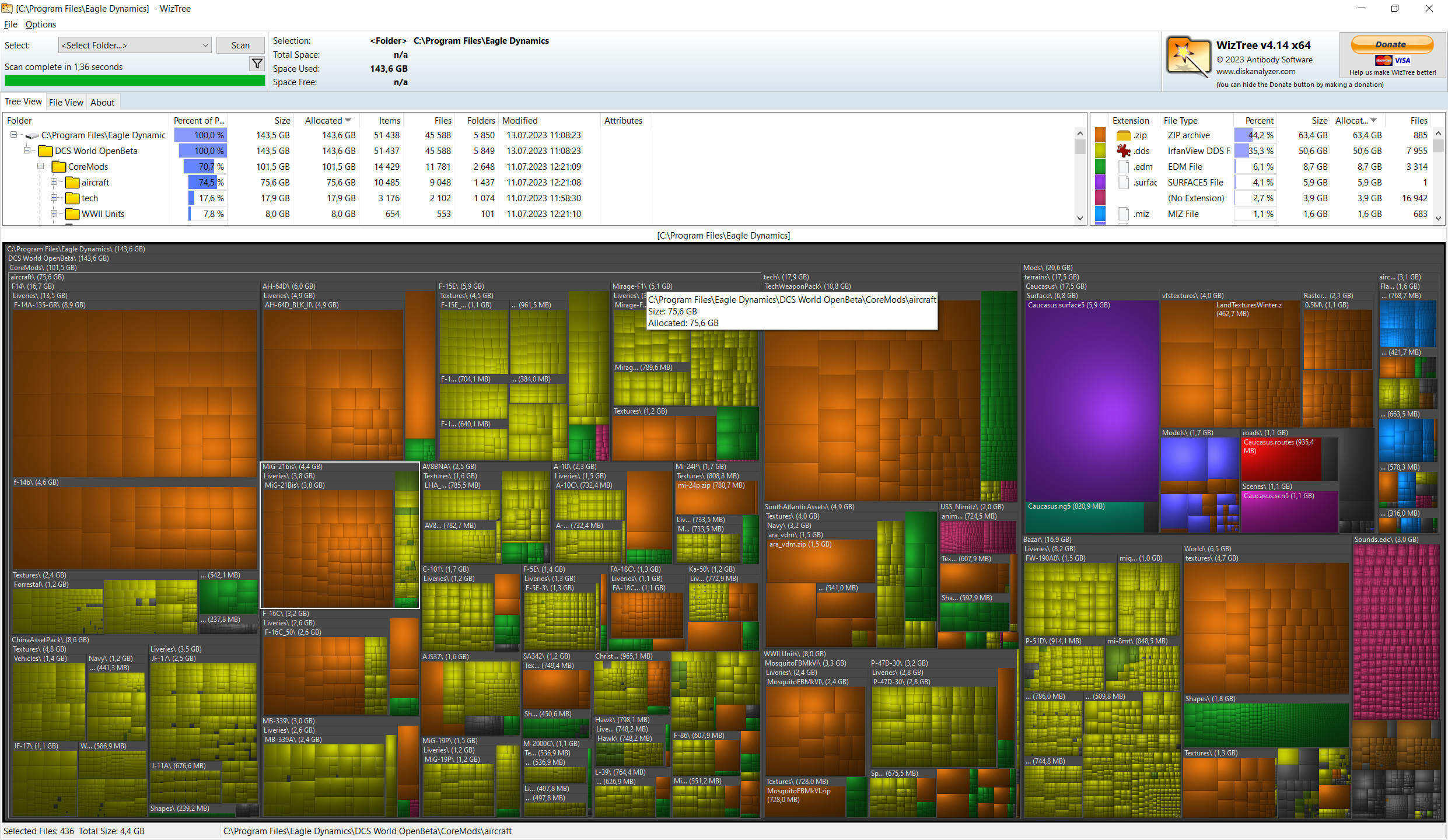Screen dimensions: 1448x840
Task: Click the filter funnel icon
Action: (x=257, y=64)
